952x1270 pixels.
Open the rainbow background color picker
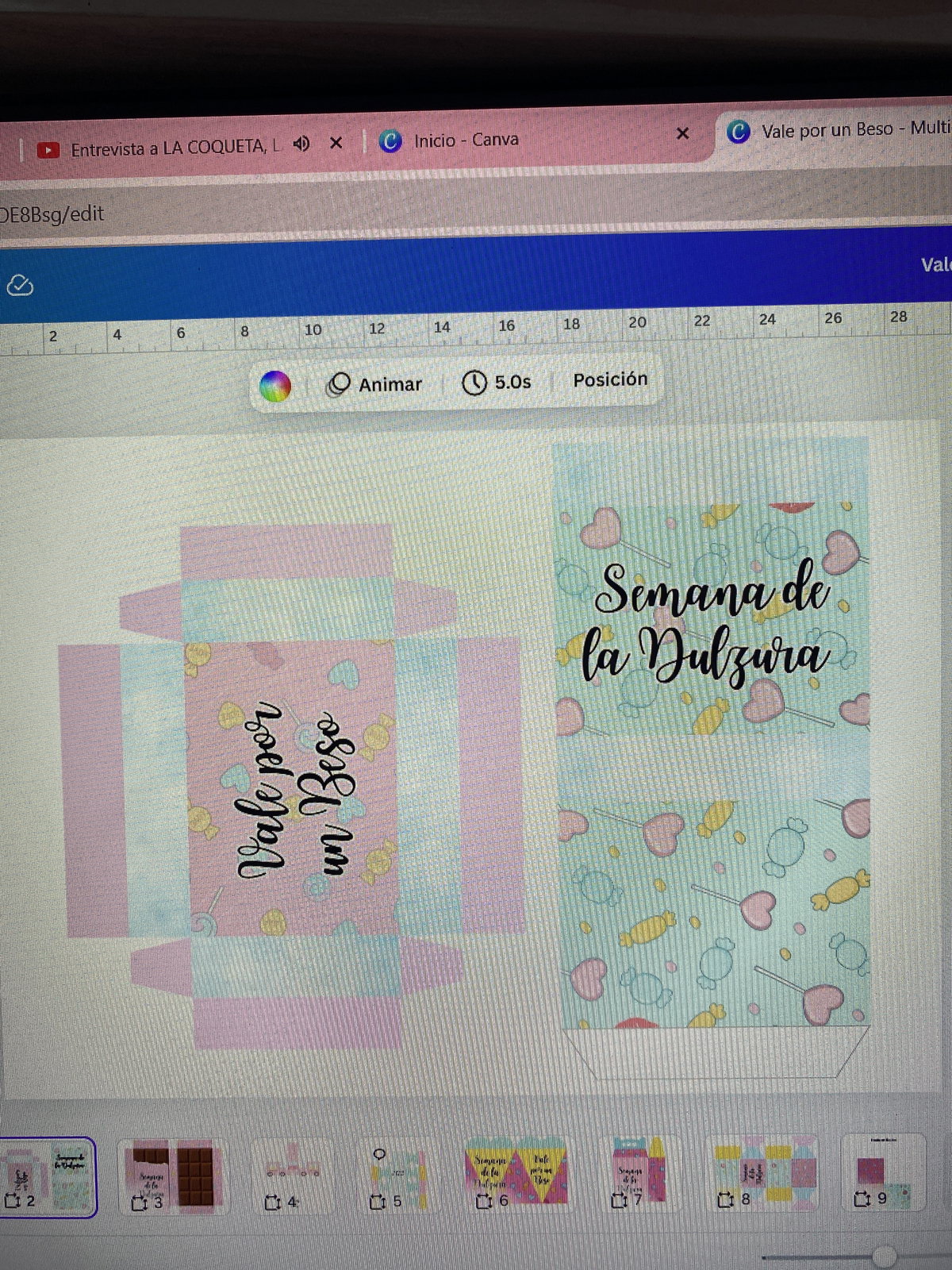(x=275, y=387)
